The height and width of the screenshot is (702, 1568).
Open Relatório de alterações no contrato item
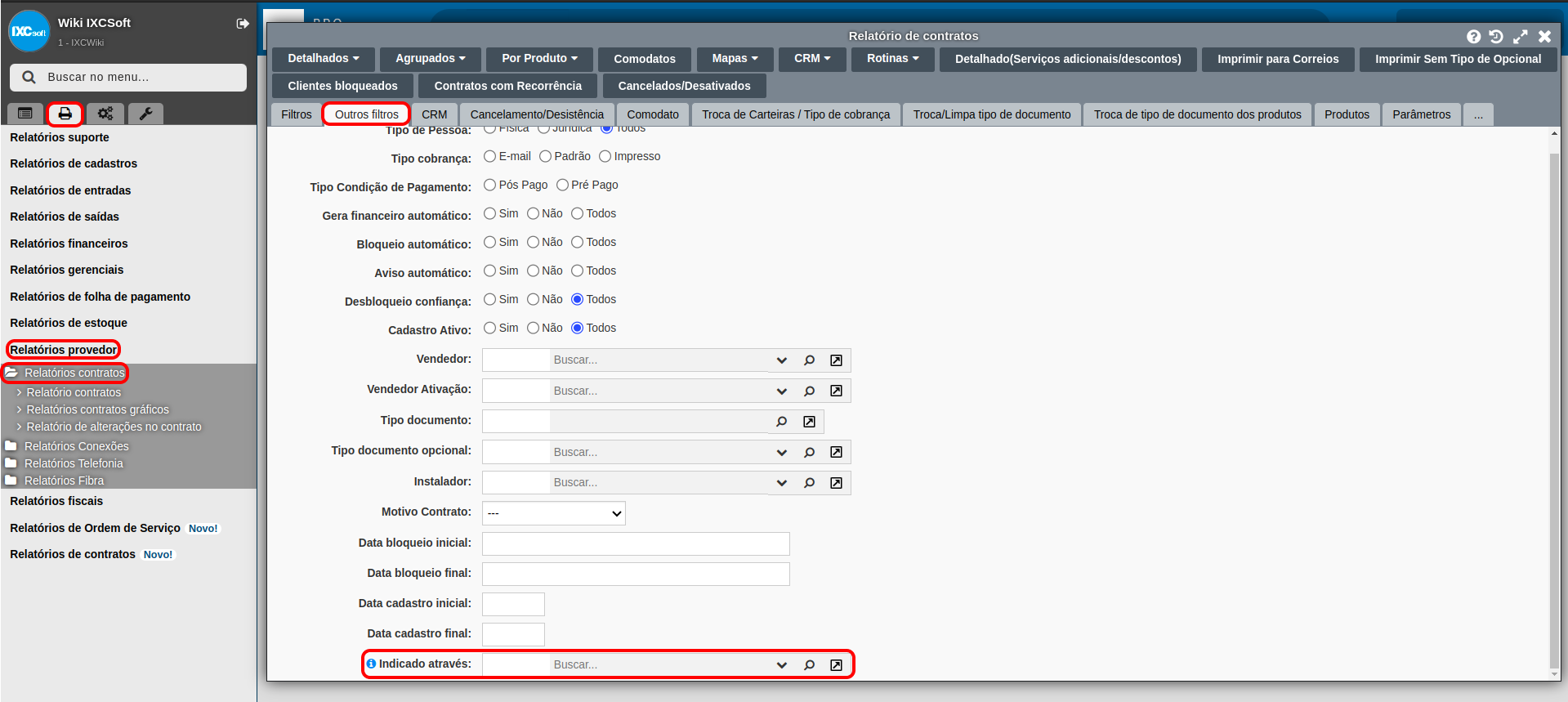(114, 427)
